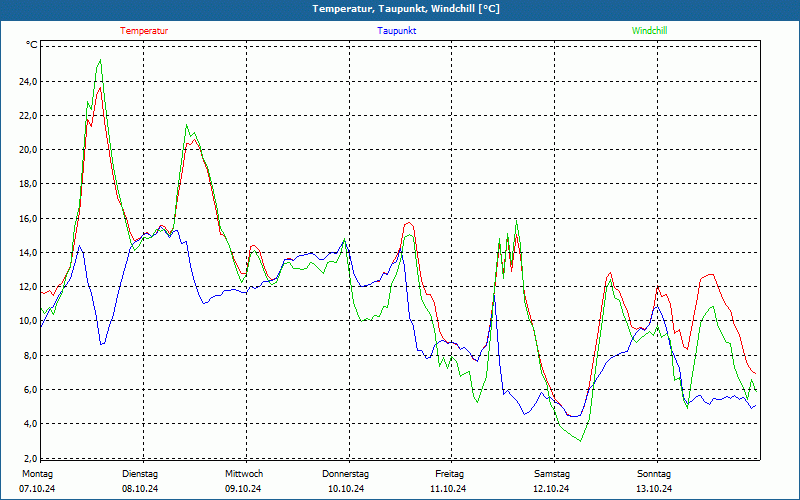Screen dimensions: 800x500
Task: Select the °C unit label on the Y axis
Action: point(32,45)
